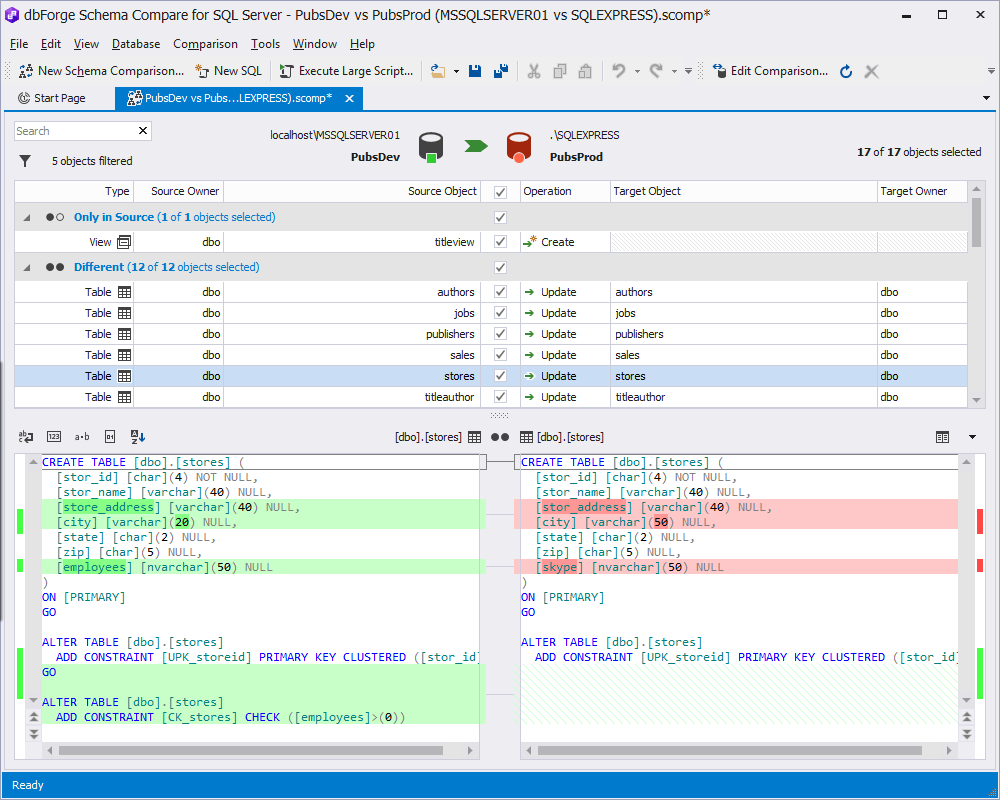Image resolution: width=1000 pixels, height=800 pixels.
Task: Toggle the select-all checkbox in column header
Action: coord(500,191)
